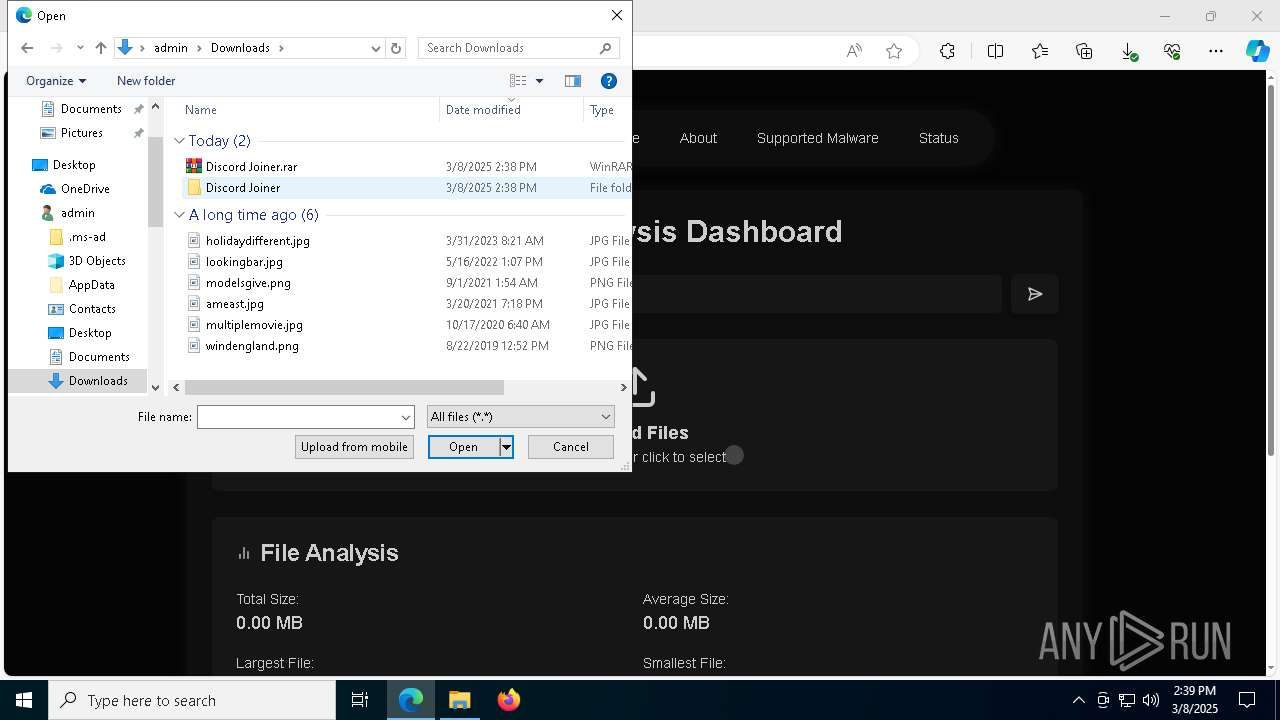Screen dimensions: 1280x720
Task: Click the admin segment in the path
Action: tap(171, 48)
